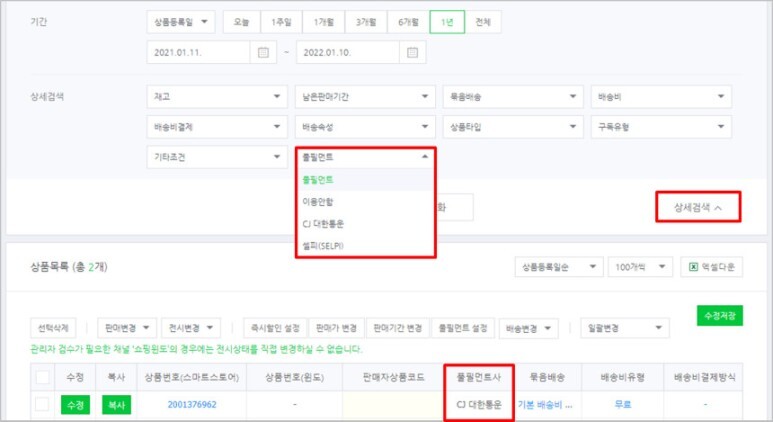773x422 pixels.
Task: Click the 선택삭제 button
Action: click(x=53, y=328)
